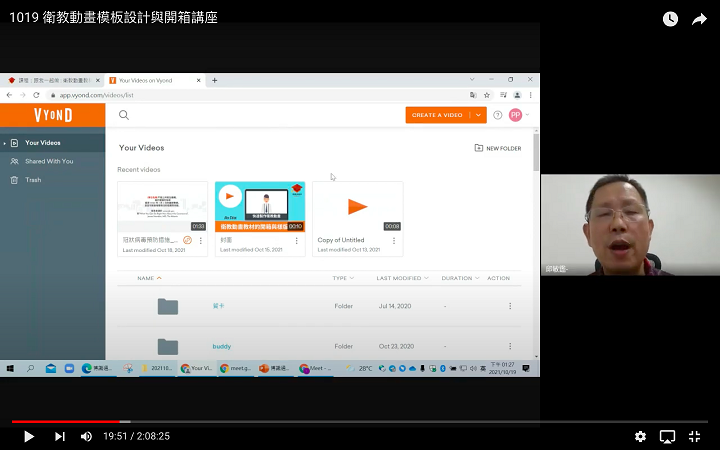Open Zoom from taskbar
Viewport: 720px width, 450px height.
pos(69,368)
